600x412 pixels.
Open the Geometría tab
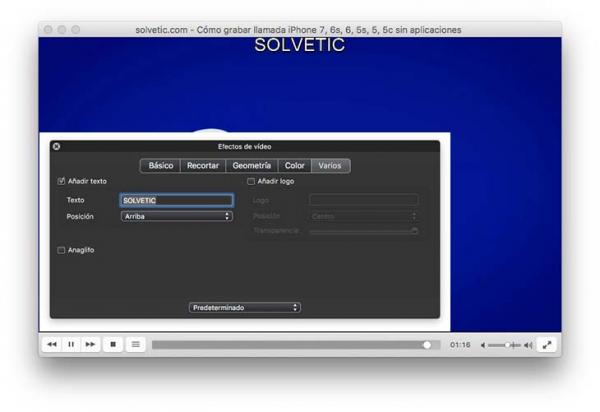click(252, 166)
